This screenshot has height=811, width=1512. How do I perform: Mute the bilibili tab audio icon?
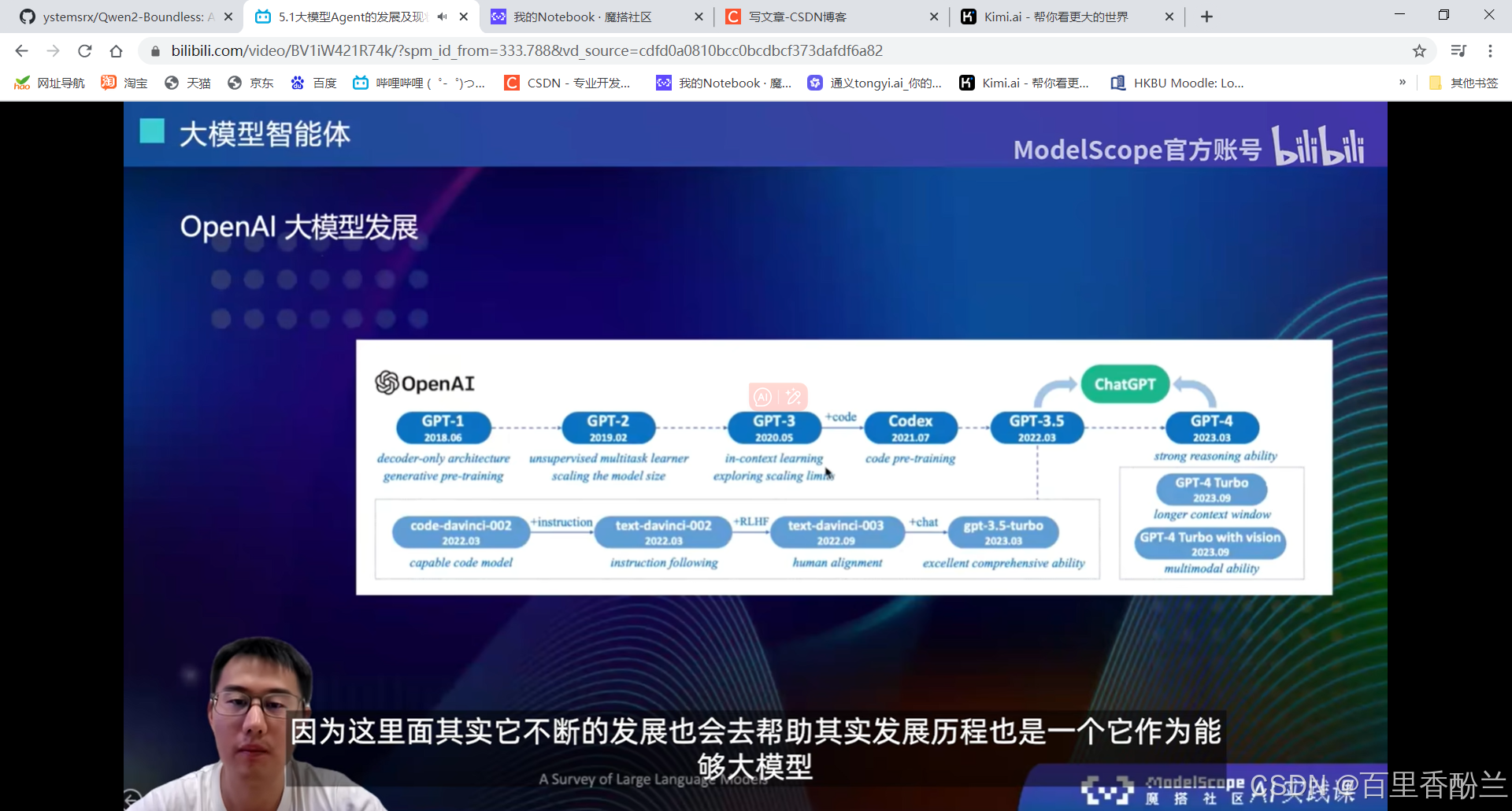click(443, 17)
